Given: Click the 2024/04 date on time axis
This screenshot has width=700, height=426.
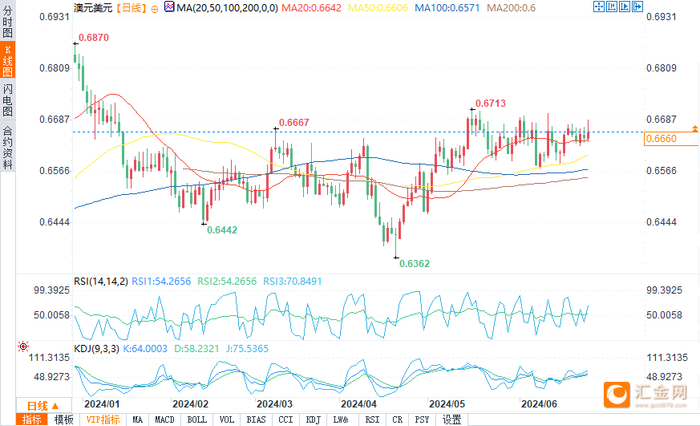Looking at the screenshot, I should point(358,404).
